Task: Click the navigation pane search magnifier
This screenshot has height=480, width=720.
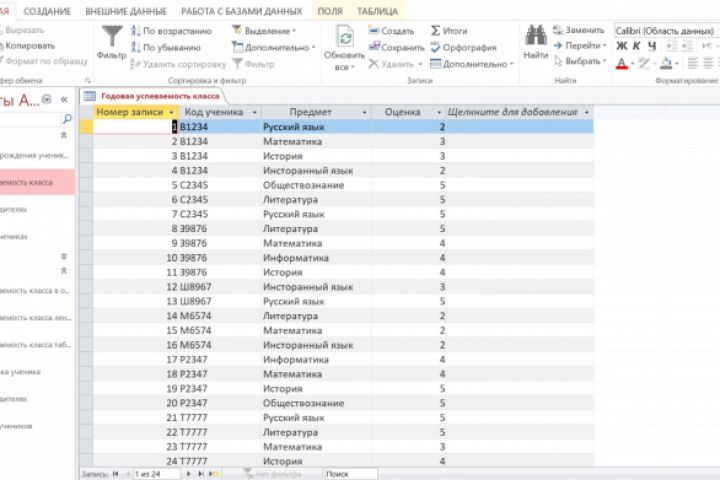Action: [x=67, y=119]
